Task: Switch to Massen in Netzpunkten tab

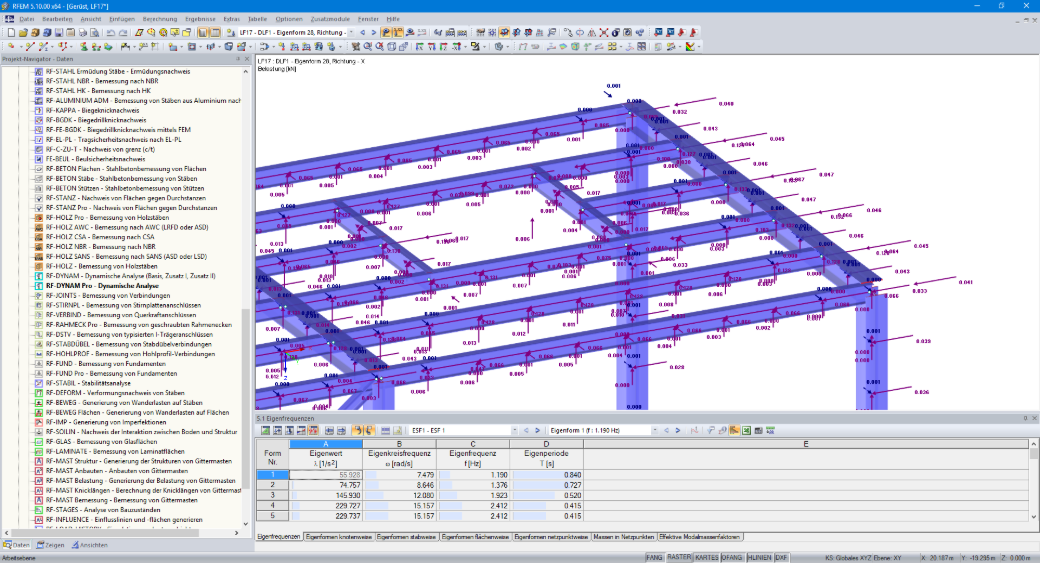Action: click(623, 536)
